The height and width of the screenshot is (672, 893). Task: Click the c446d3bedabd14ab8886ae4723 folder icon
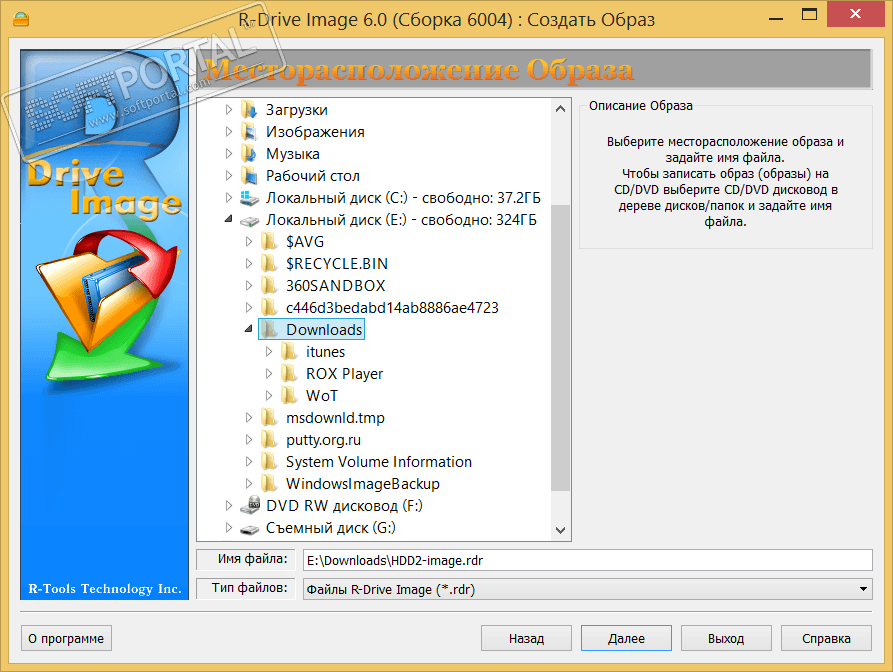(x=269, y=308)
